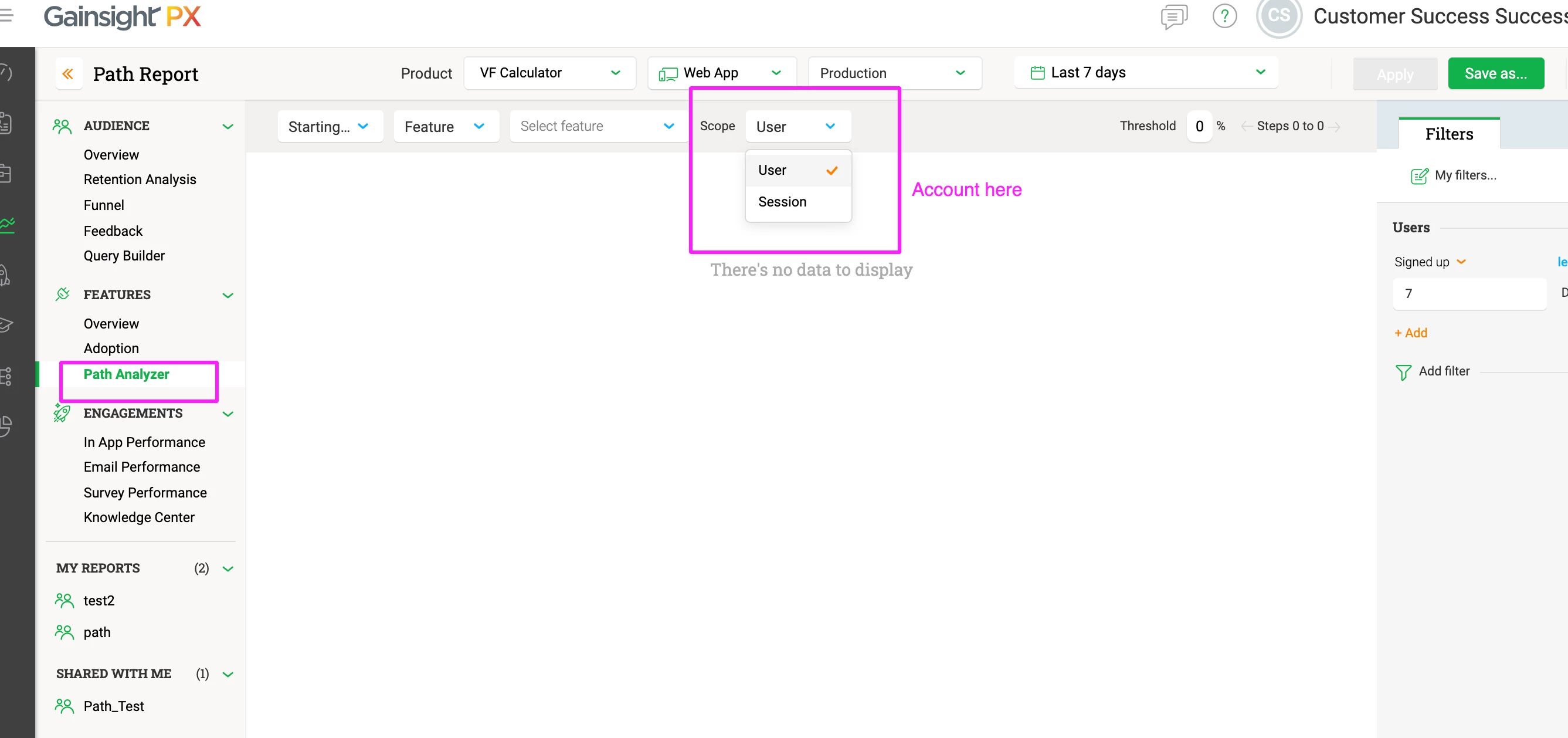This screenshot has width=1568, height=738.
Task: Click the Threshold percentage field
Action: [x=1199, y=126]
